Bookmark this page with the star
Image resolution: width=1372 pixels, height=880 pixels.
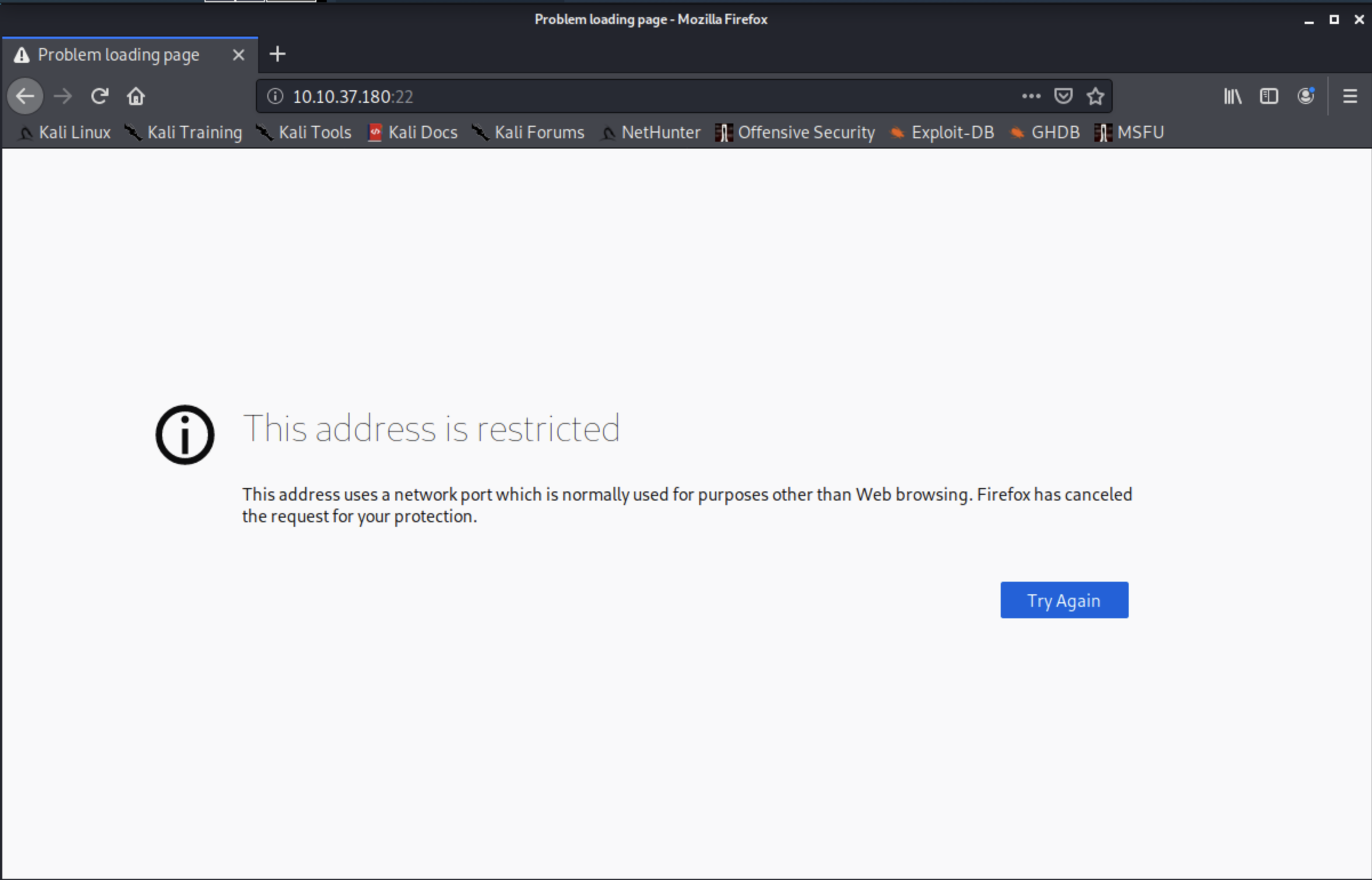[1095, 96]
